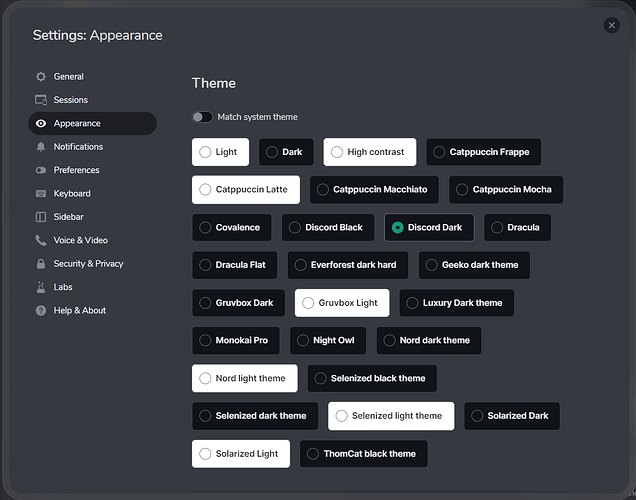Pick the Covalence theme
This screenshot has width=636, height=500.
(x=232, y=227)
